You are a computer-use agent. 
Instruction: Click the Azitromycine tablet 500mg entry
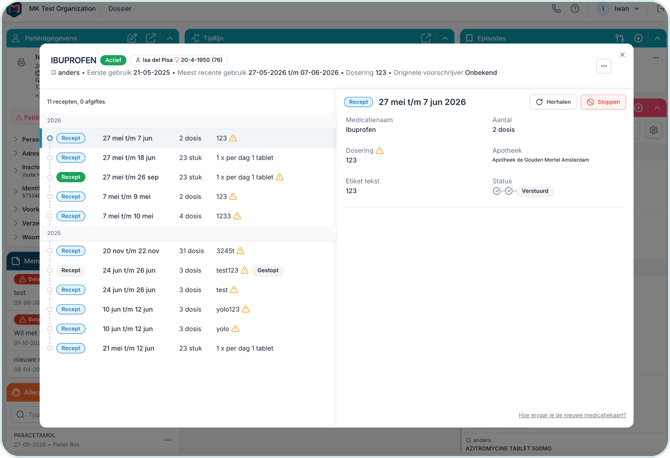(508, 448)
